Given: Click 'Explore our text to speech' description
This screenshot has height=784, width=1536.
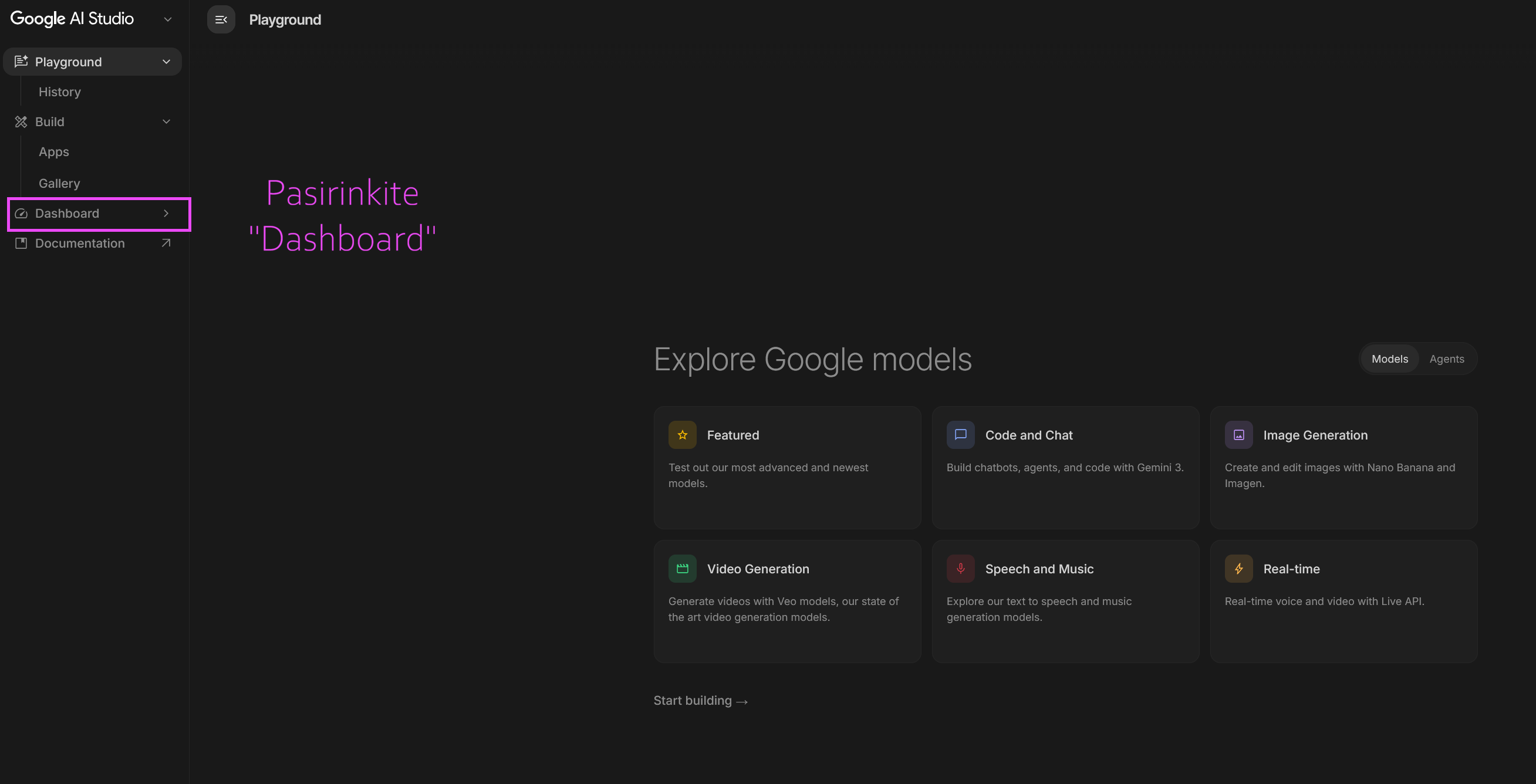Looking at the screenshot, I should [x=1039, y=609].
